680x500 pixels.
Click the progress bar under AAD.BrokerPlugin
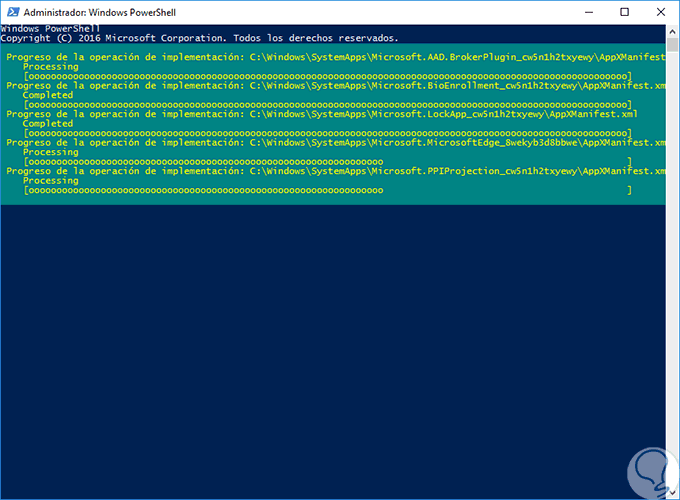point(328,76)
